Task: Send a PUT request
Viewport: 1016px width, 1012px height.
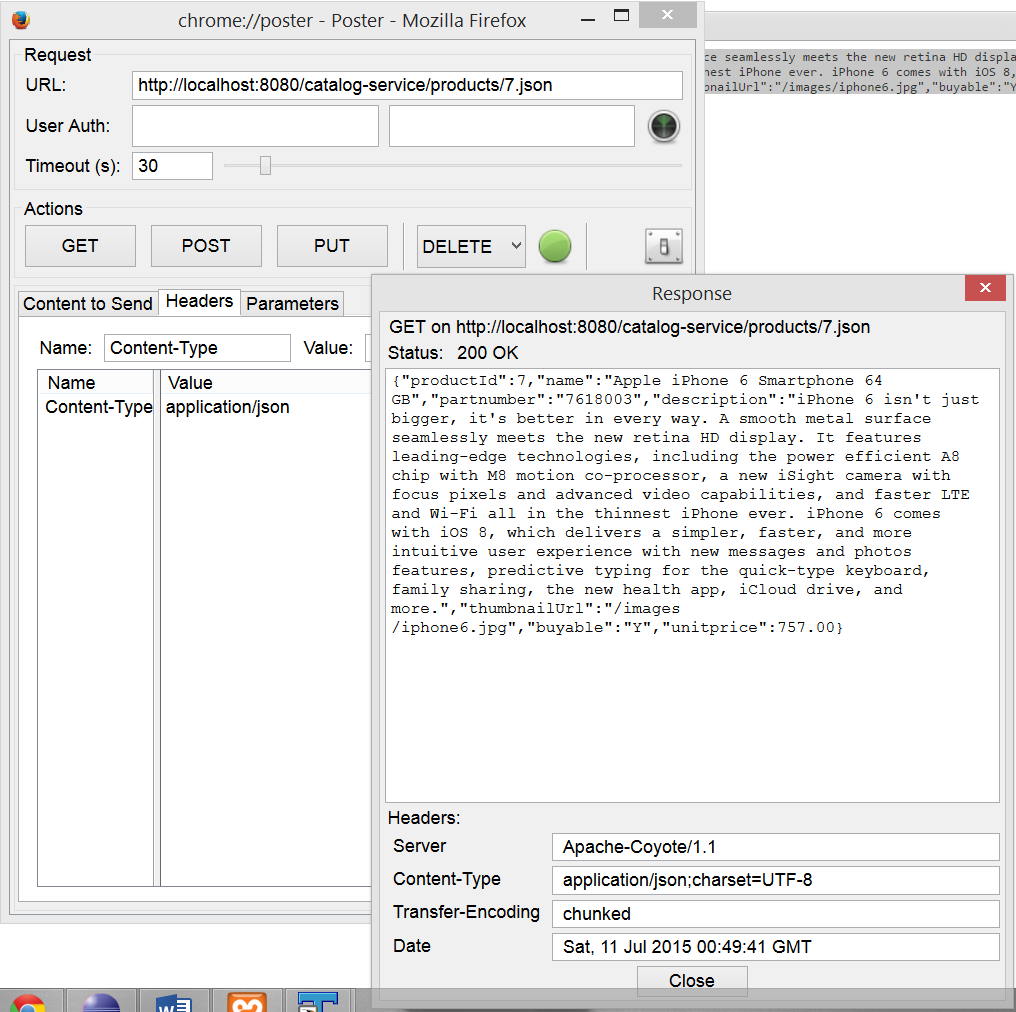Action: 332,246
